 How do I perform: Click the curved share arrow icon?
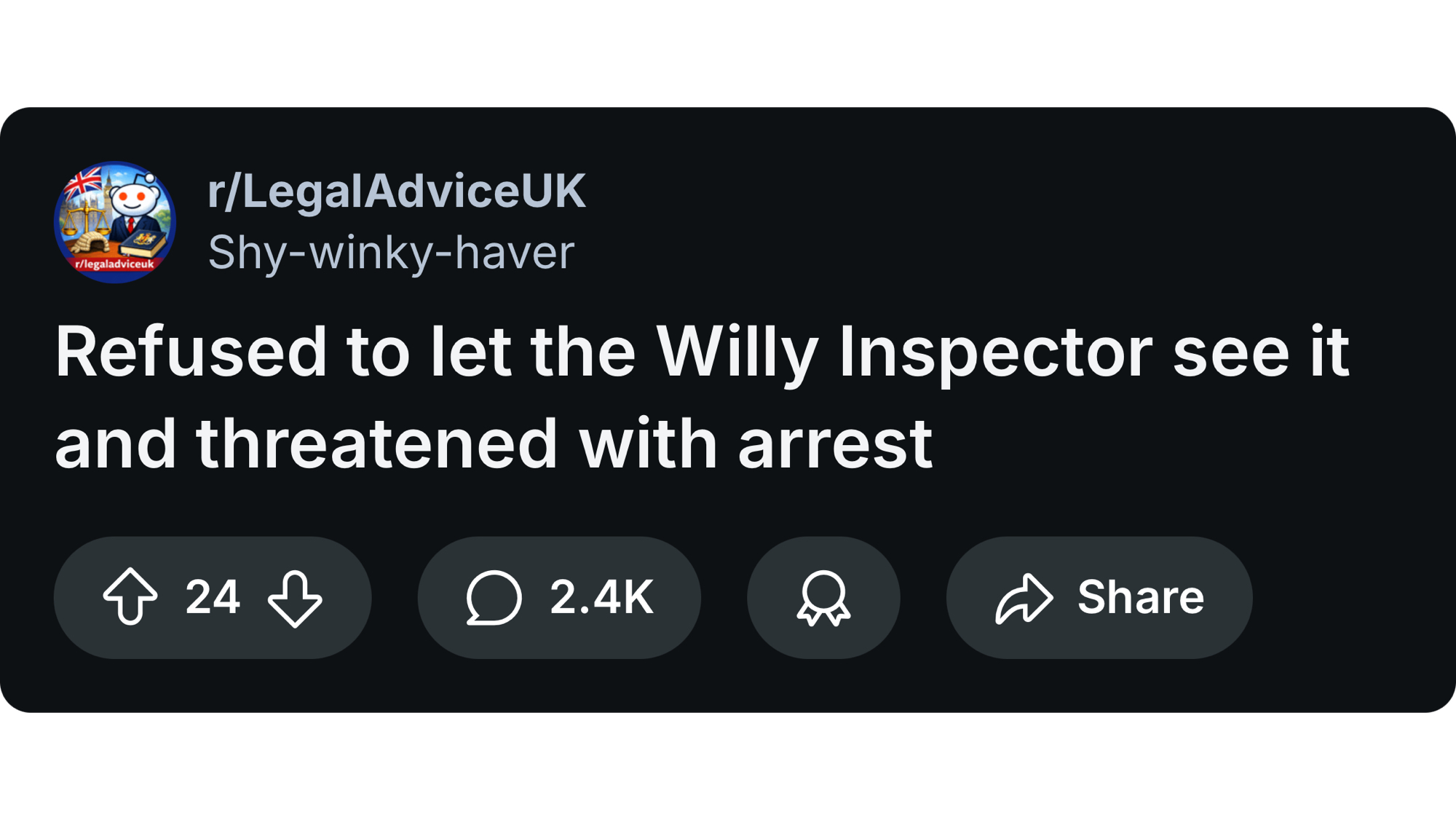point(1024,598)
